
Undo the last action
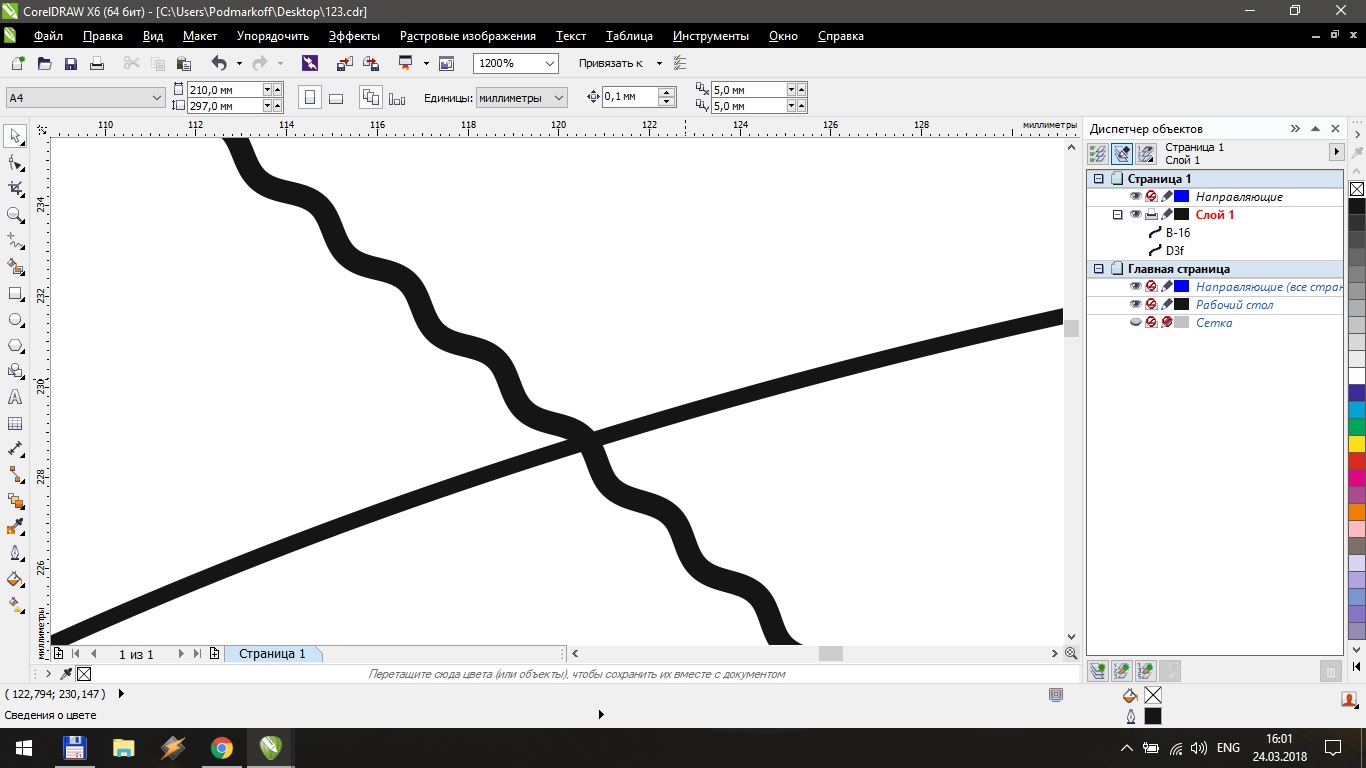219,63
